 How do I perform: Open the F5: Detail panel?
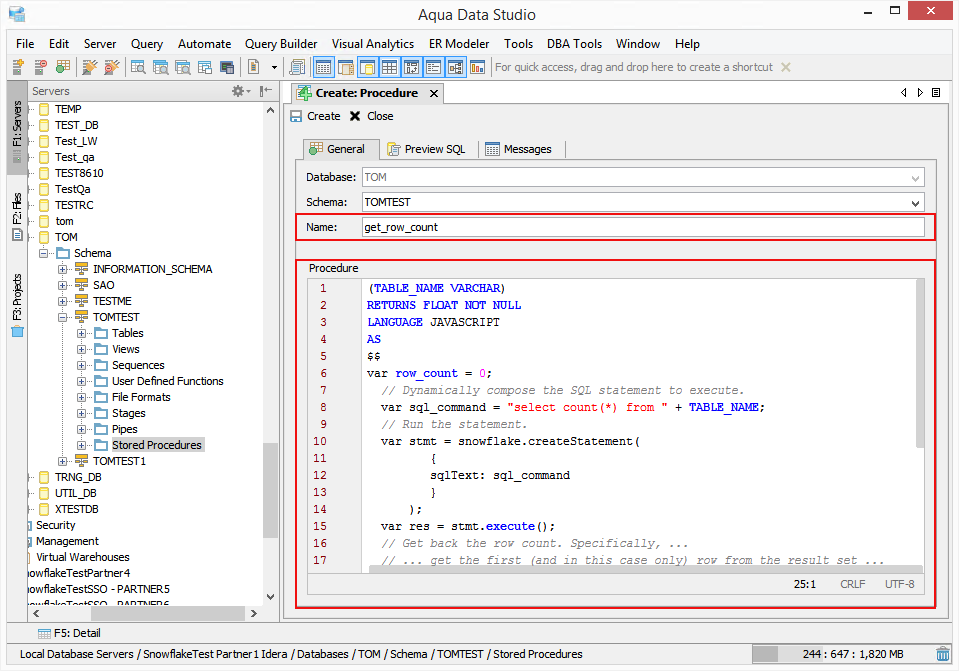coord(69,633)
